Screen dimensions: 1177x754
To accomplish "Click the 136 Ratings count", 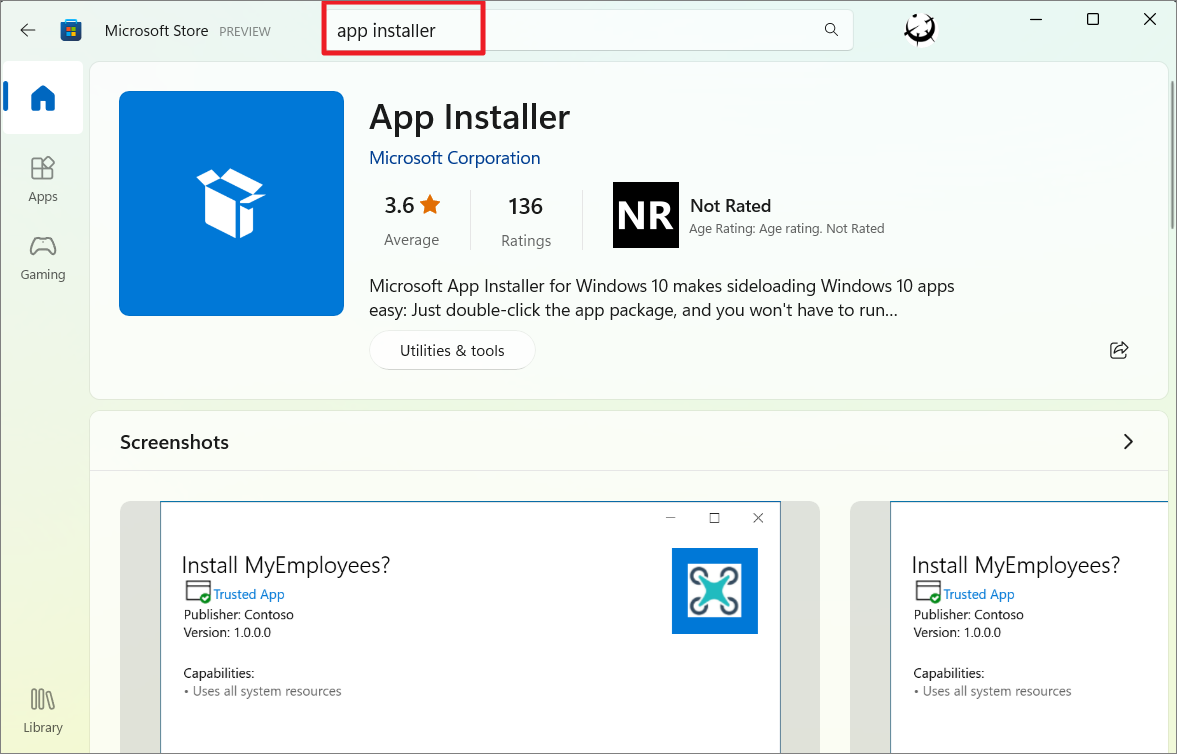I will 525,221.
